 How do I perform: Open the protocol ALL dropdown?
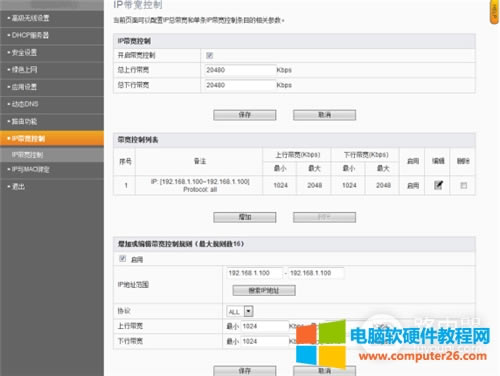pyautogui.click(x=240, y=311)
